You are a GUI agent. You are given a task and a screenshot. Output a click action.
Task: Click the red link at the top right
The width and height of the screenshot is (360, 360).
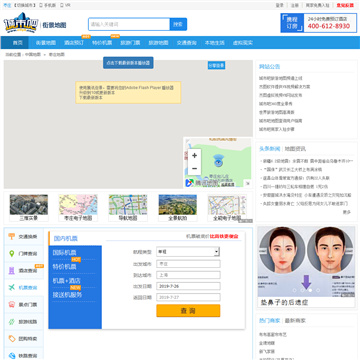click(x=345, y=5)
